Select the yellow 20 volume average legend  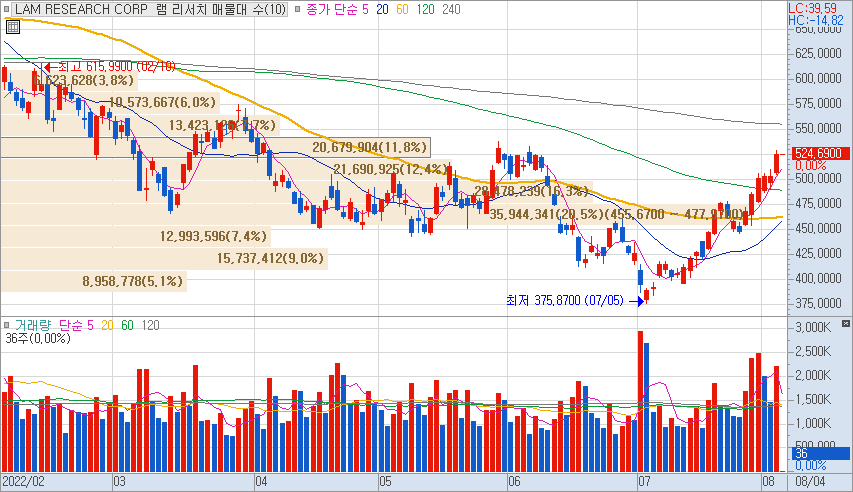pyautogui.click(x=107, y=325)
